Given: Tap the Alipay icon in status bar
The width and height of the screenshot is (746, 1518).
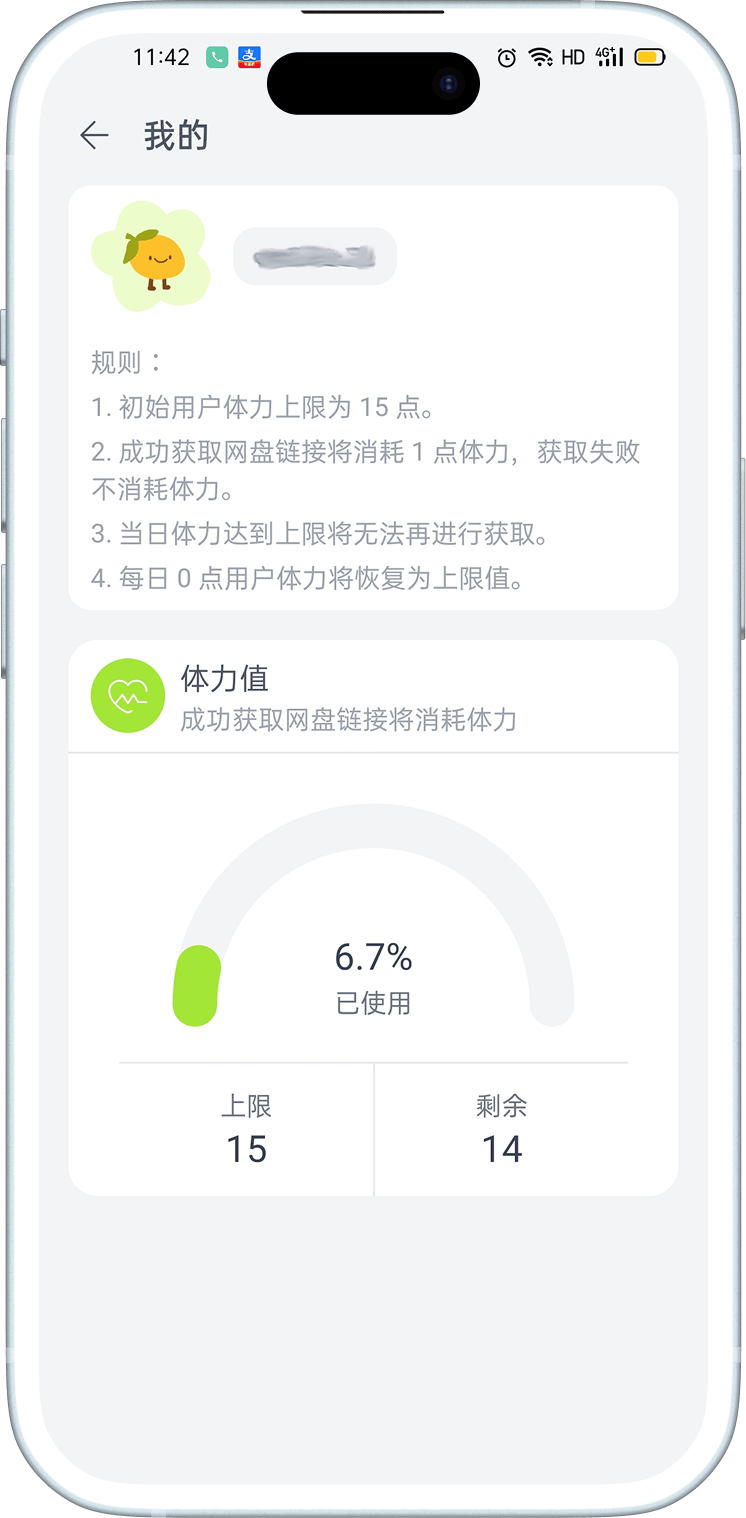Looking at the screenshot, I should coord(249,58).
